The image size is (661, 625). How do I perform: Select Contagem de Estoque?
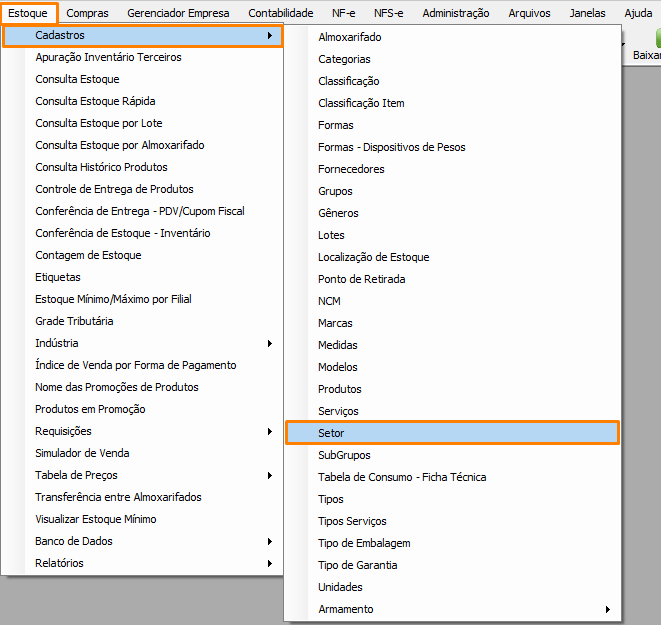pyautogui.click(x=88, y=255)
